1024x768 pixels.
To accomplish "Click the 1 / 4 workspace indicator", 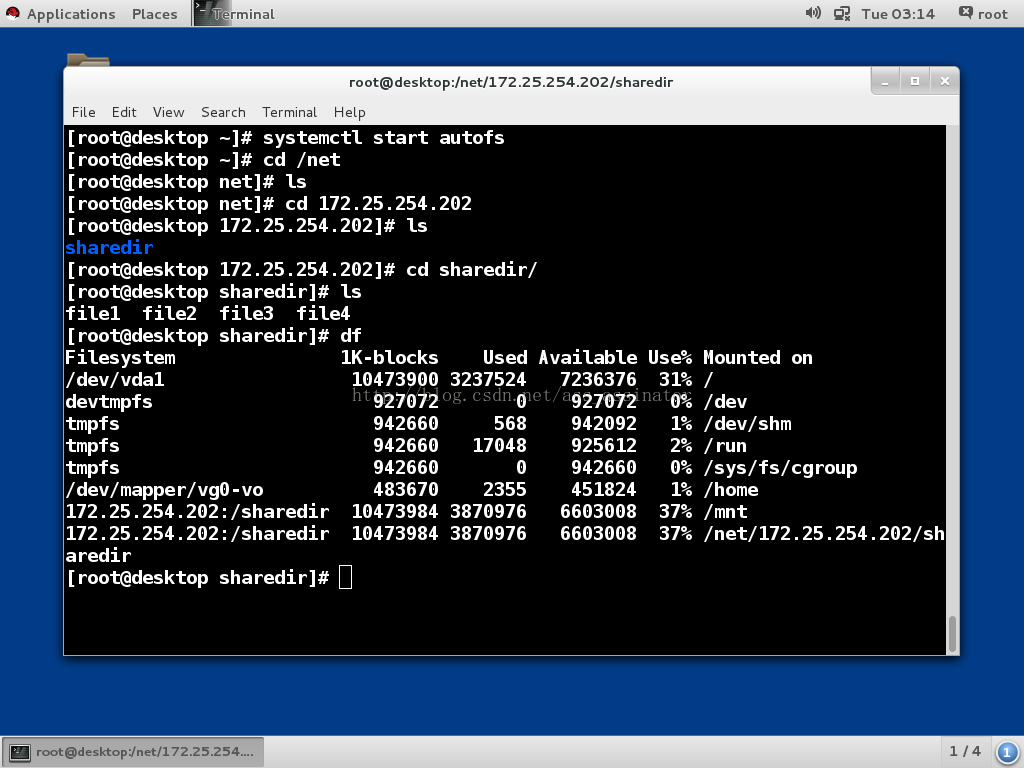I will point(965,751).
